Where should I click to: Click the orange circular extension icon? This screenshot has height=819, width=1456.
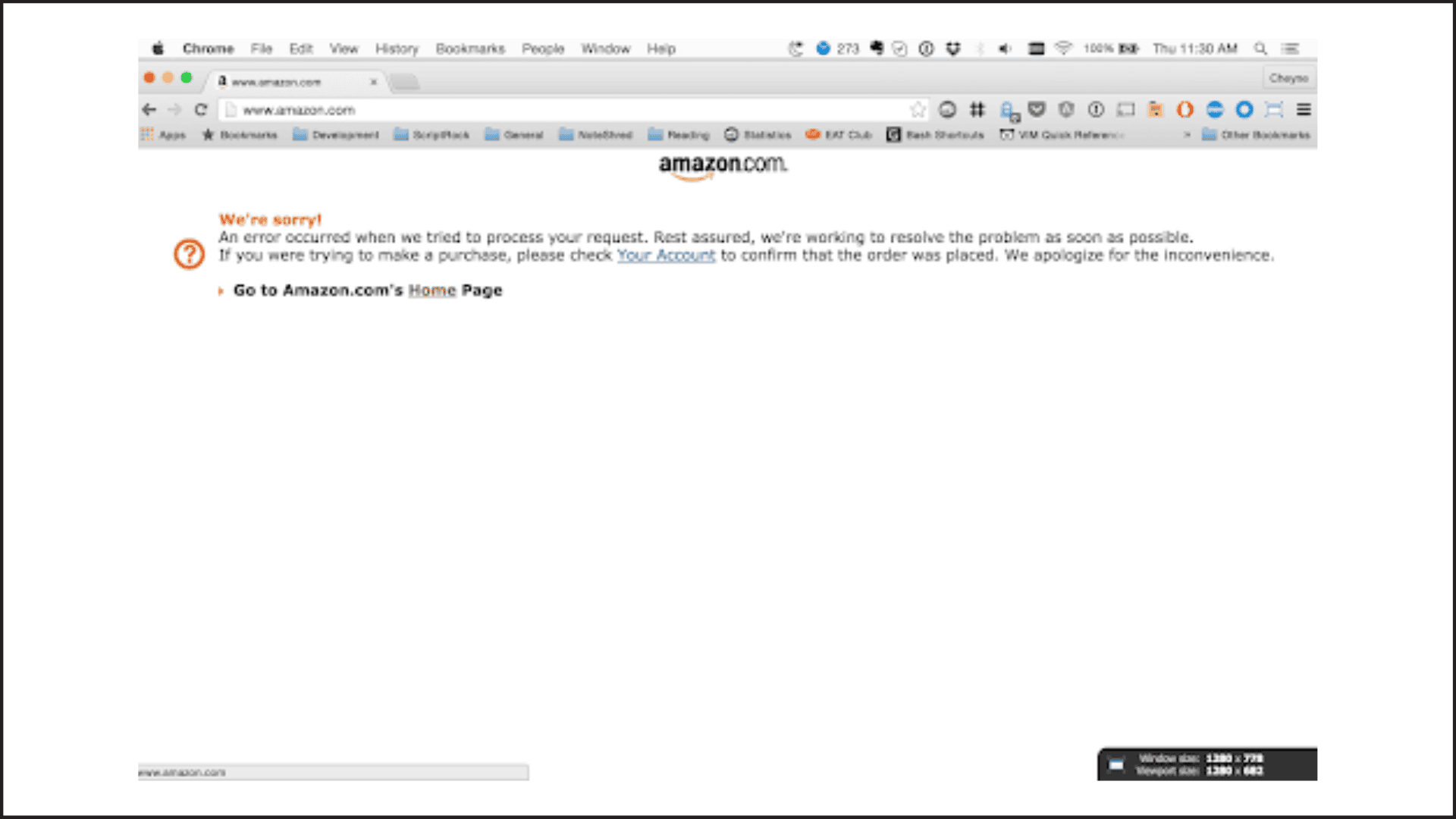pos(1185,110)
